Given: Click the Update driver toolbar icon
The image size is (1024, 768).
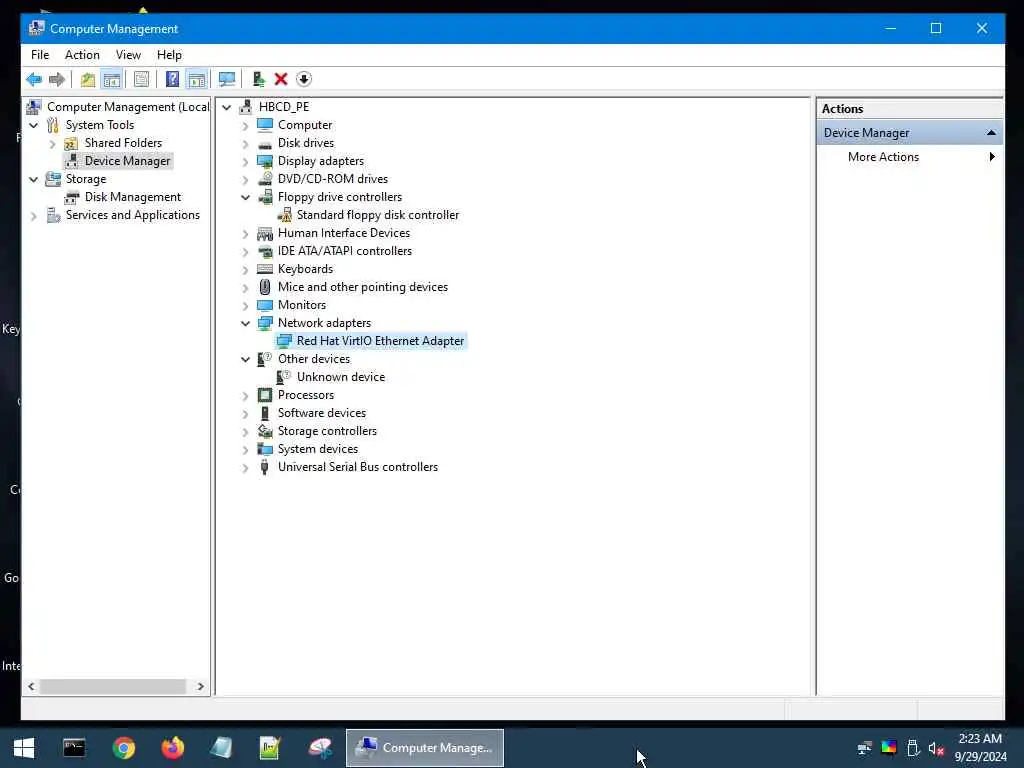Looking at the screenshot, I should click(x=259, y=80).
